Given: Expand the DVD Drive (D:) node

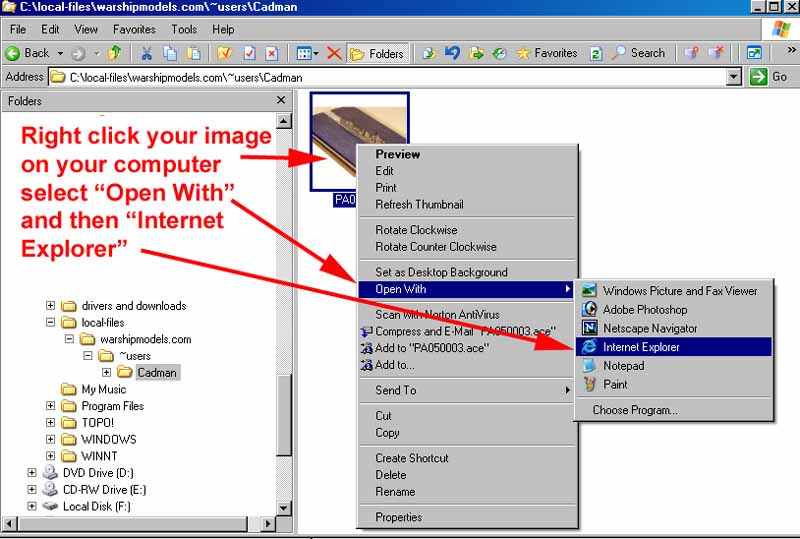Looking at the screenshot, I should click(32, 473).
